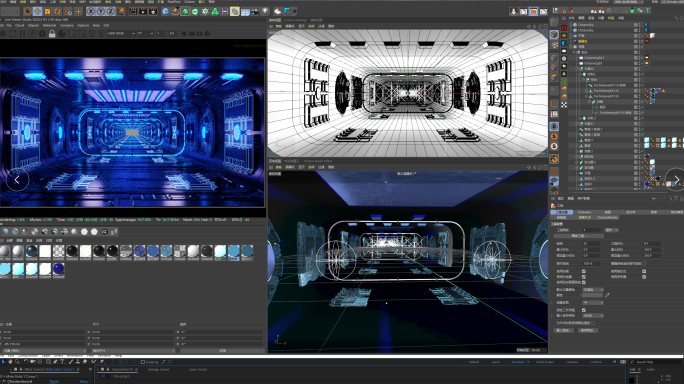Click the Scale Project button

click(578, 236)
